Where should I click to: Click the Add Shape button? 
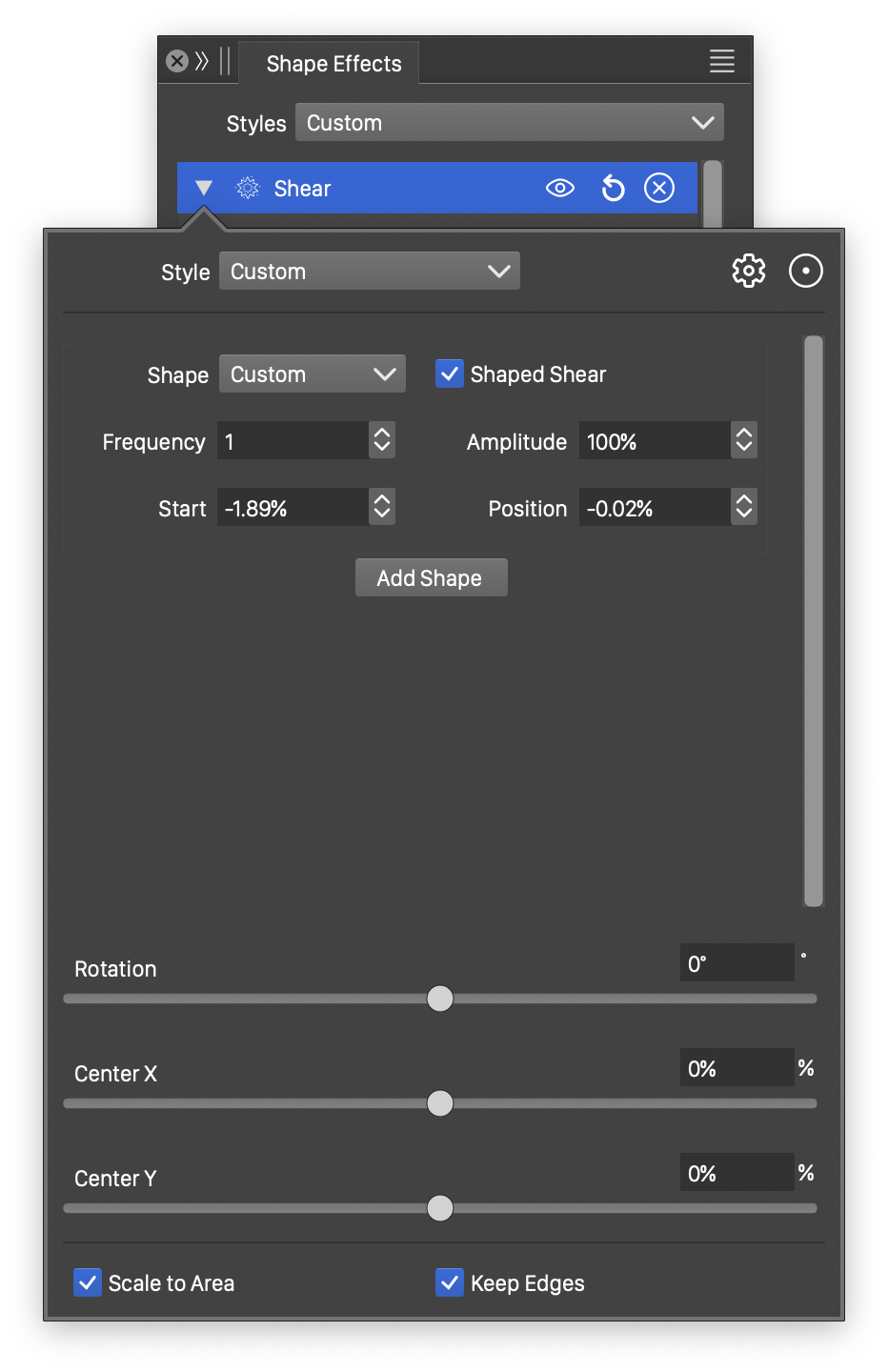(x=431, y=578)
